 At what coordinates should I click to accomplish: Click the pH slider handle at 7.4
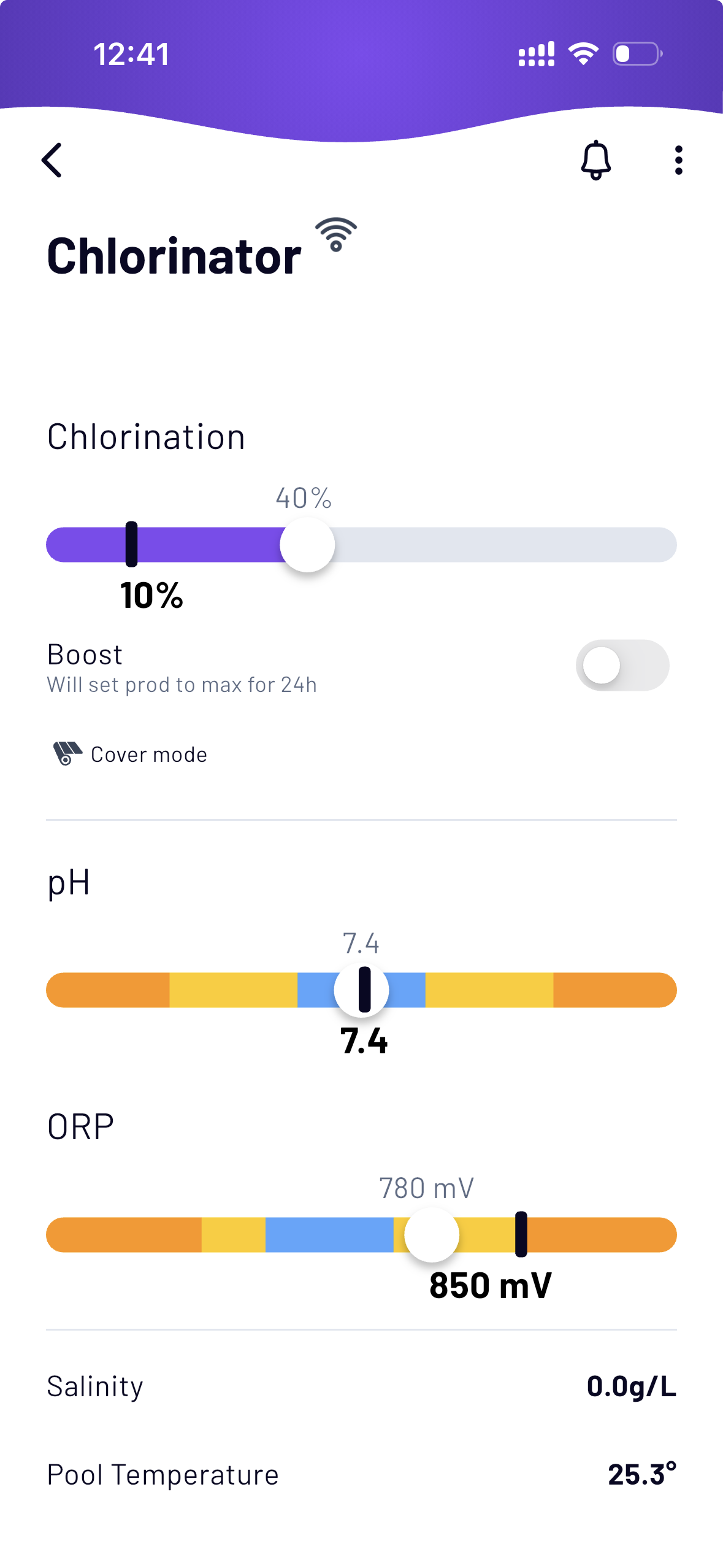point(362,990)
